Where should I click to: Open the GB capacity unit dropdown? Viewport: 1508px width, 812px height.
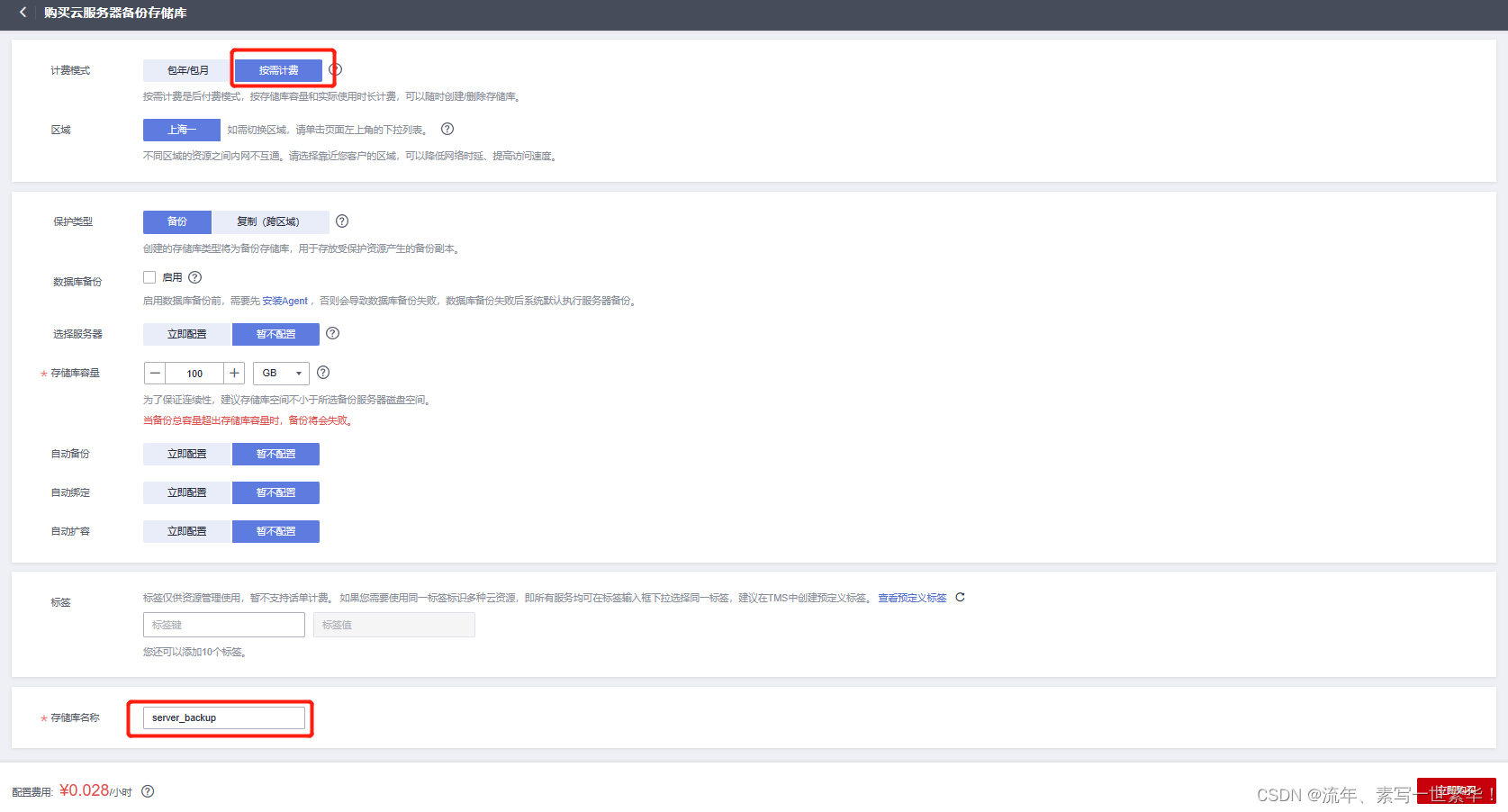coord(281,373)
